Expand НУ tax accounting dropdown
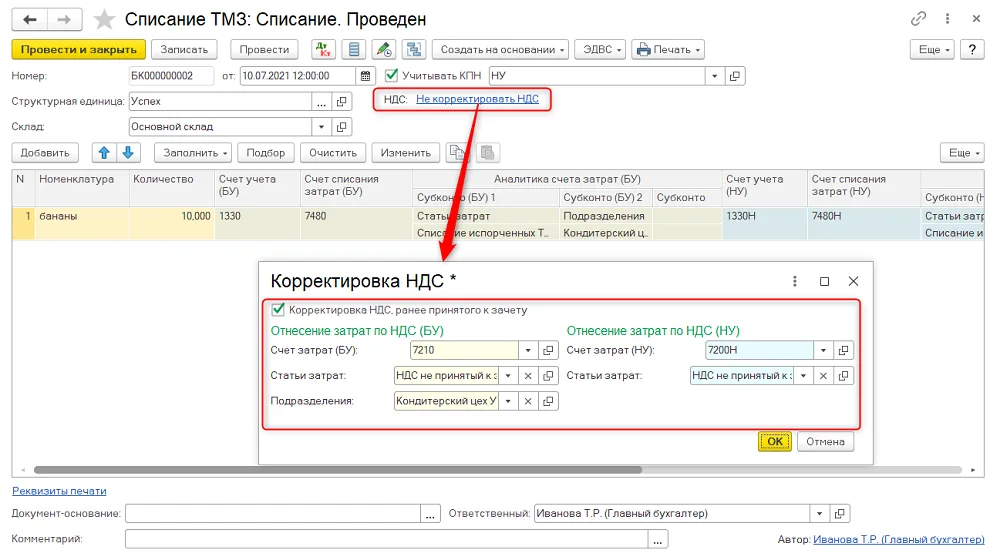The width and height of the screenshot is (1000, 560). 714,76
